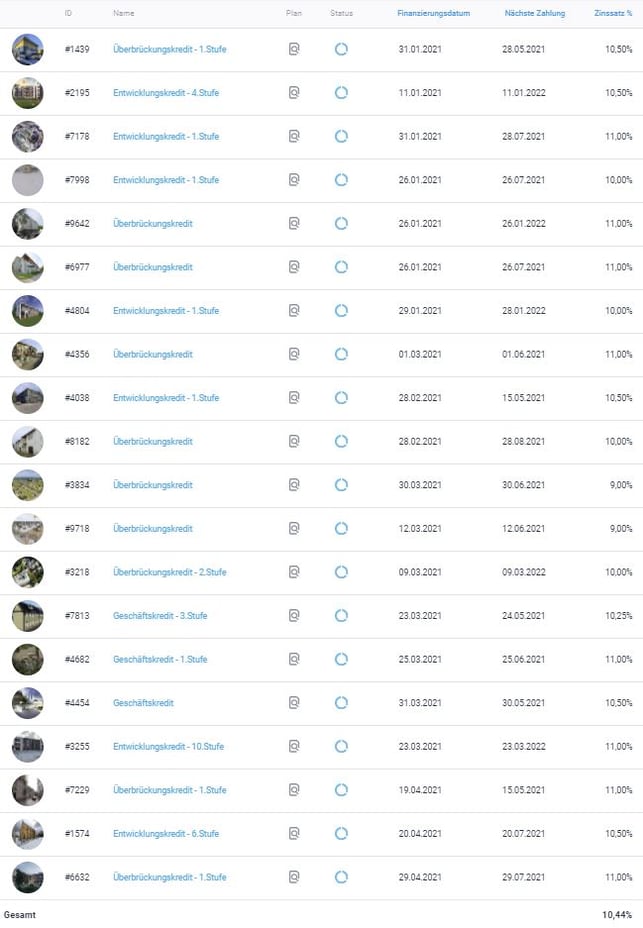Open the plan icon for loan #7178
The width and height of the screenshot is (643, 928).
(294, 136)
